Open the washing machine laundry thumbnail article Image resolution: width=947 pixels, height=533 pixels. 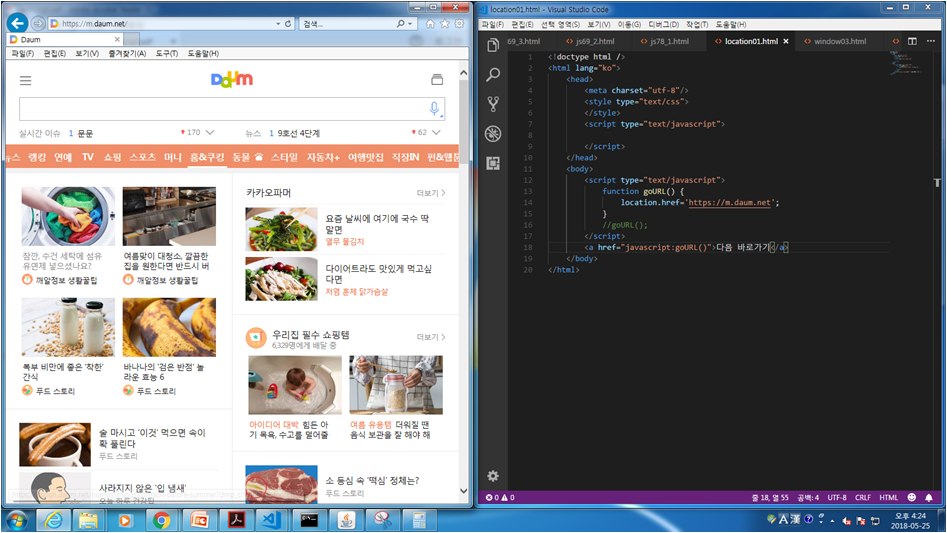(x=68, y=216)
